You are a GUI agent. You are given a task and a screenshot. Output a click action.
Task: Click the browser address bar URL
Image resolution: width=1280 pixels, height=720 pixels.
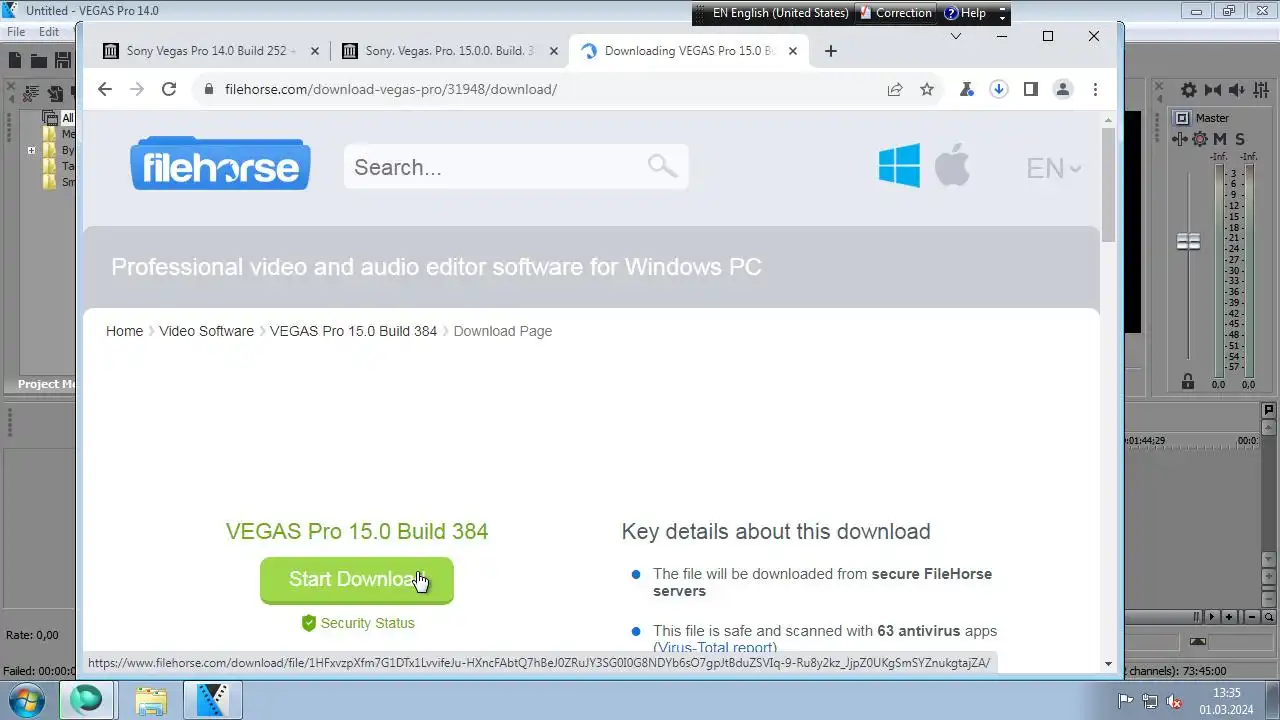391,89
